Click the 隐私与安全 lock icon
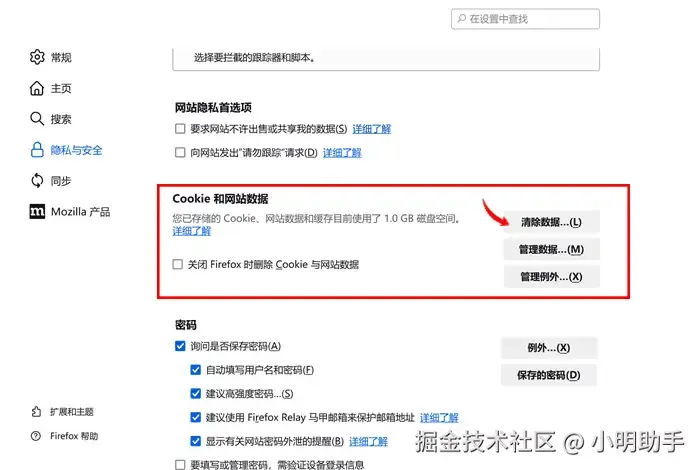The height and width of the screenshot is (470, 700). pos(37,150)
